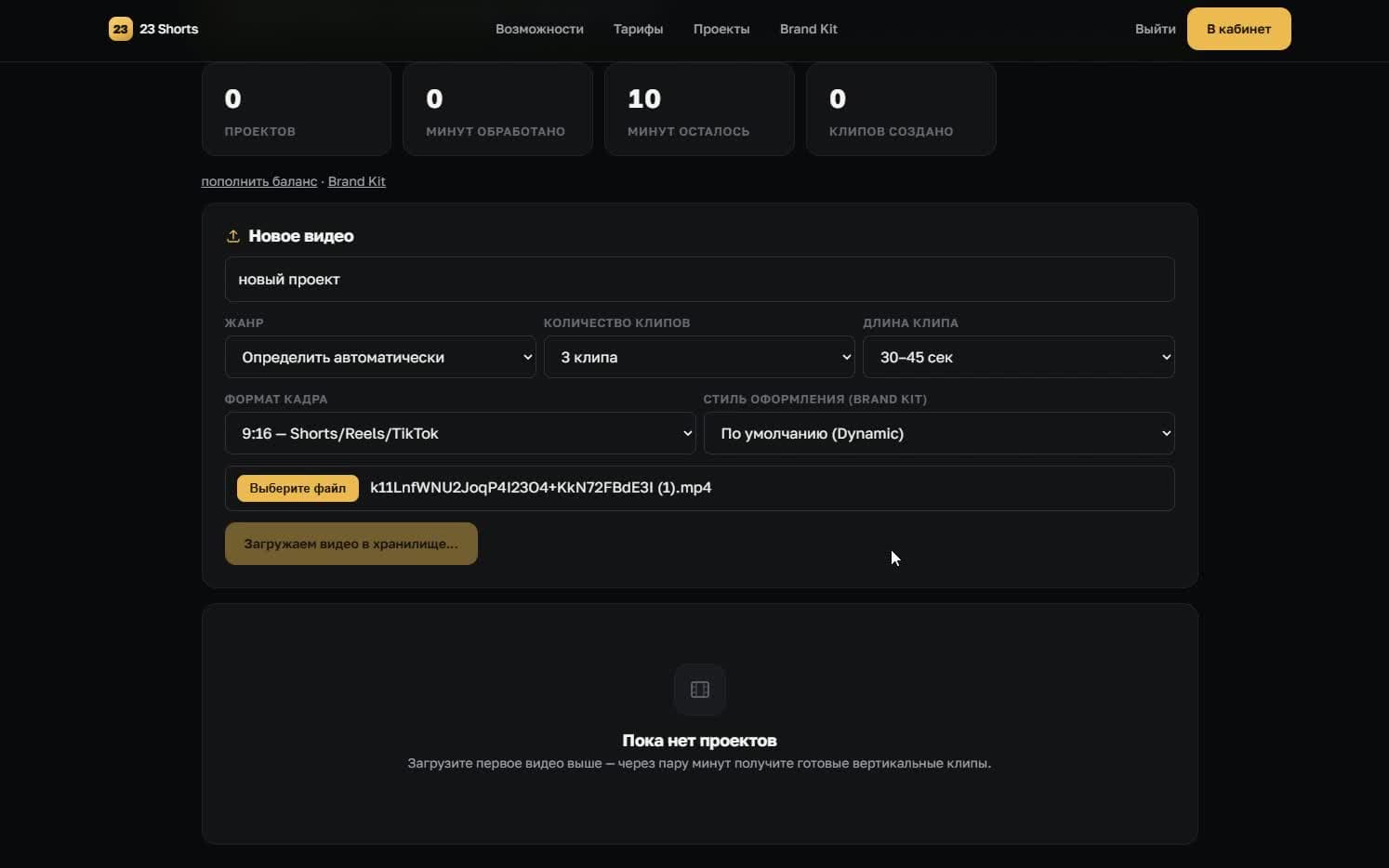Click the Выйти link
This screenshot has height=868, width=1389.
click(1156, 29)
